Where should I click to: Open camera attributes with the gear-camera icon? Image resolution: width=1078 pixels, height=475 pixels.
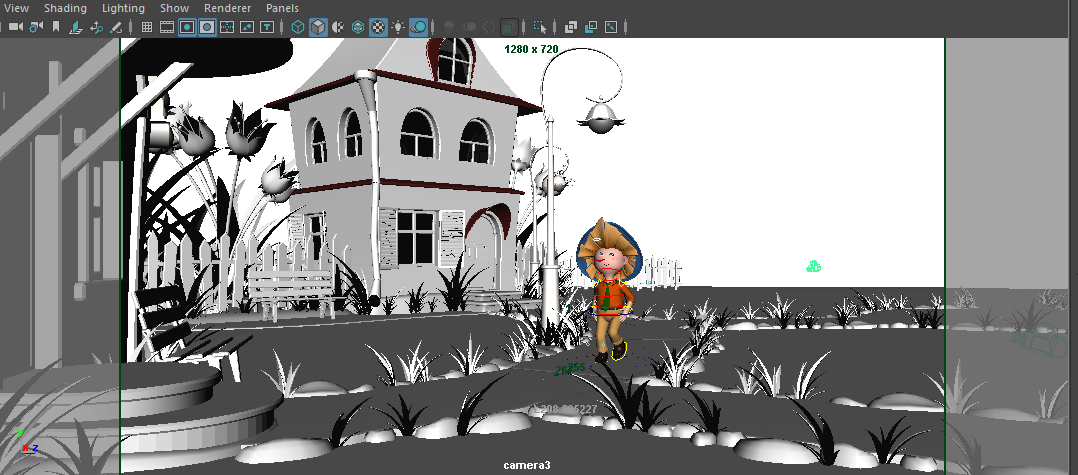tap(35, 27)
